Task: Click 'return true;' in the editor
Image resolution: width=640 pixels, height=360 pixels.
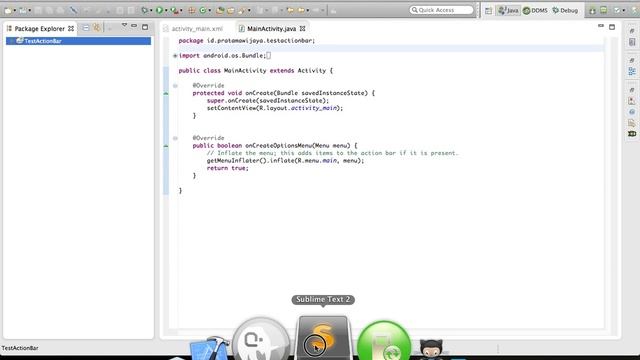Action: coord(227,168)
